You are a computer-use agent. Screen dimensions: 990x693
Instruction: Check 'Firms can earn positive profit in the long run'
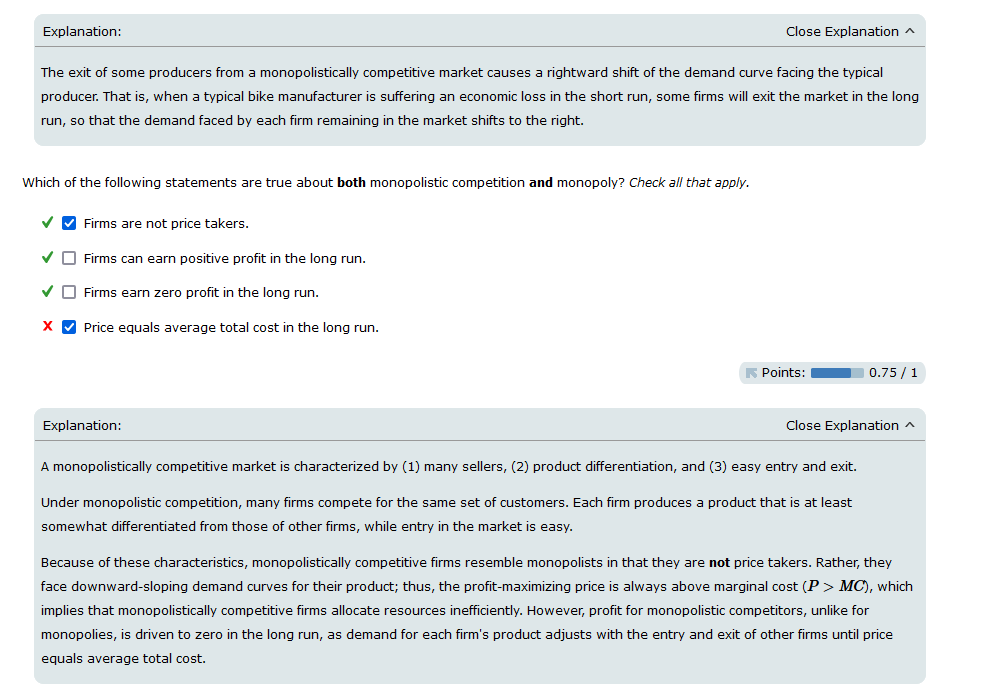click(x=68, y=257)
